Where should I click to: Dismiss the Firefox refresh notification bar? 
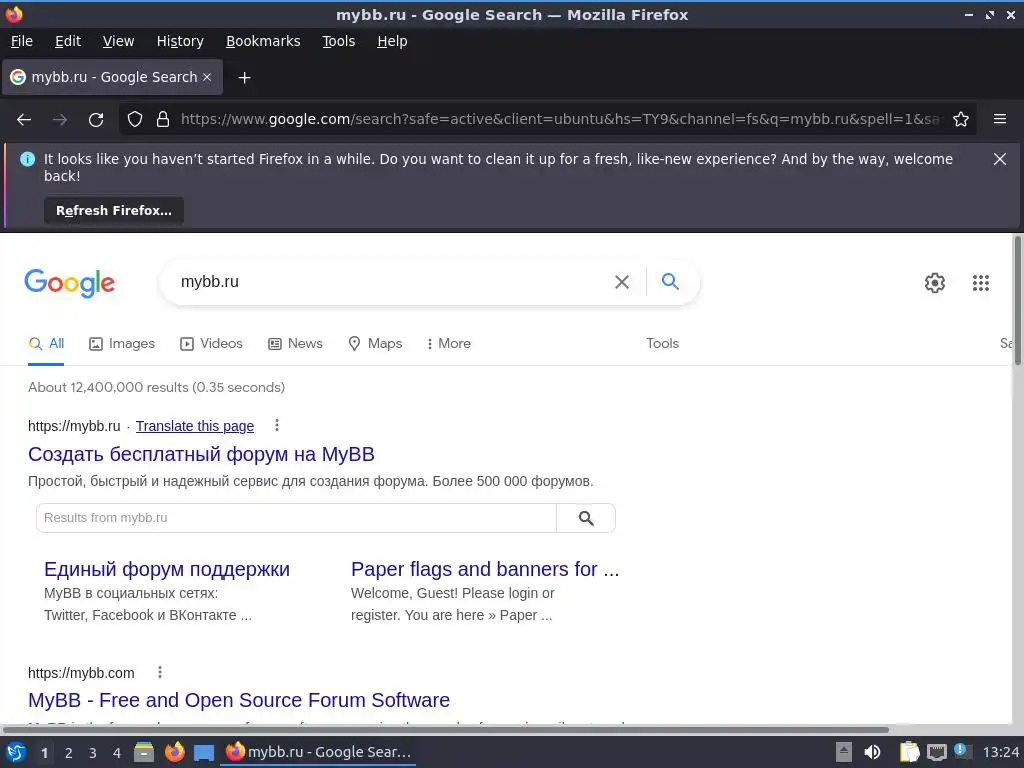1000,159
